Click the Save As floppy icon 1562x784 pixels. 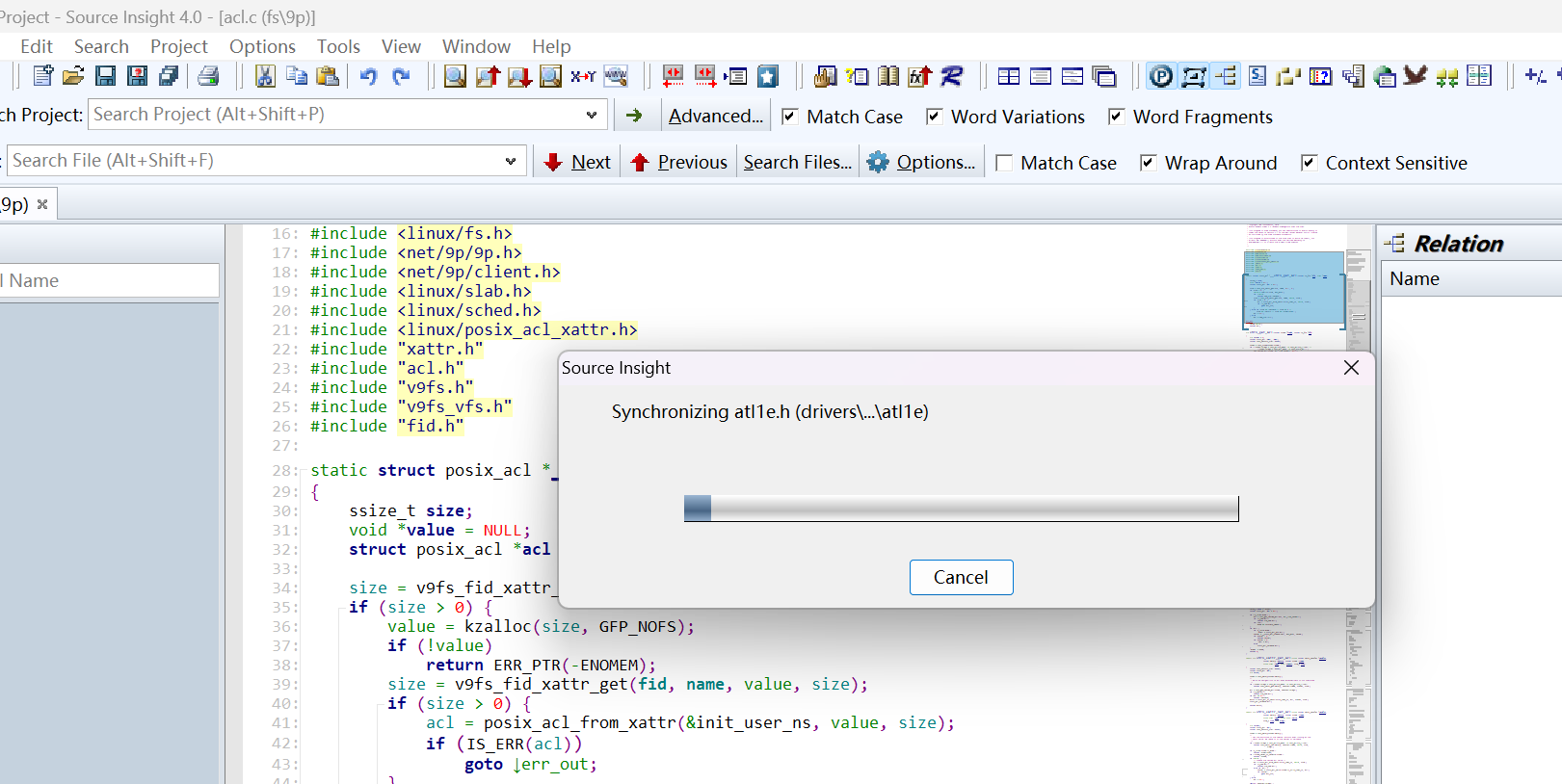coord(137,76)
